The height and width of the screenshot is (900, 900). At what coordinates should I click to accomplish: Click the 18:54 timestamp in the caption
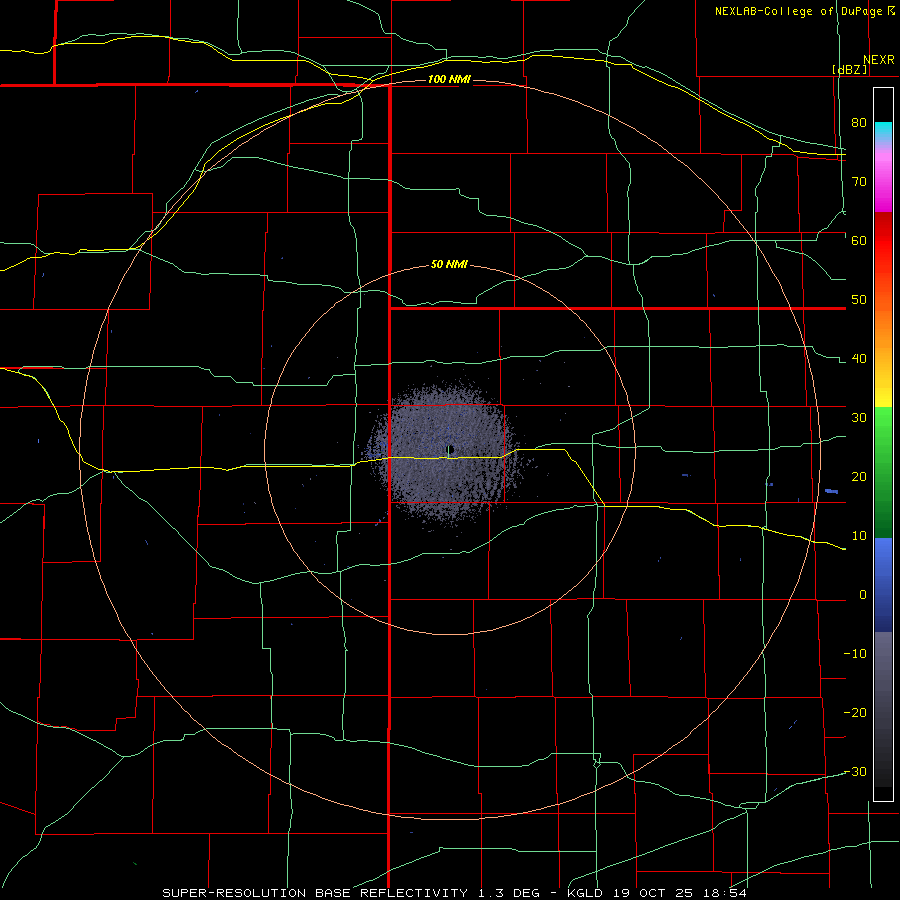[726, 893]
